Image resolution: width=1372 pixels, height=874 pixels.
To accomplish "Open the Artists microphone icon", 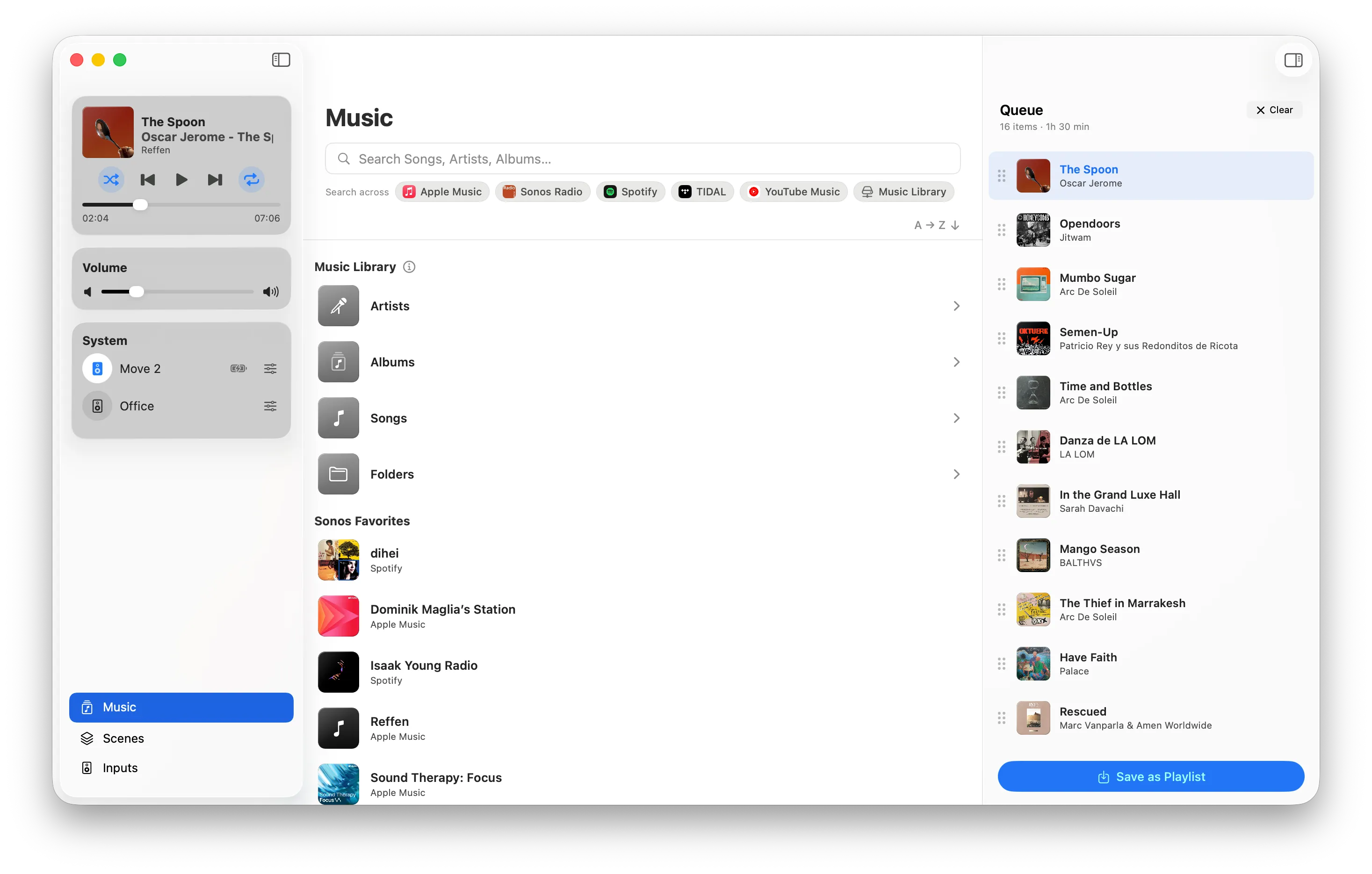I will [339, 306].
